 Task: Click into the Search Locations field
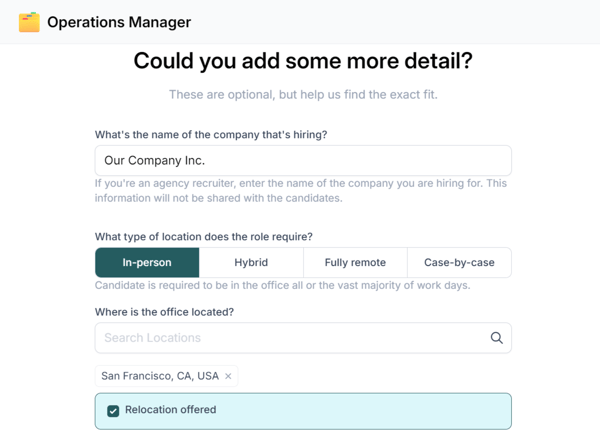pyautogui.click(x=290, y=338)
